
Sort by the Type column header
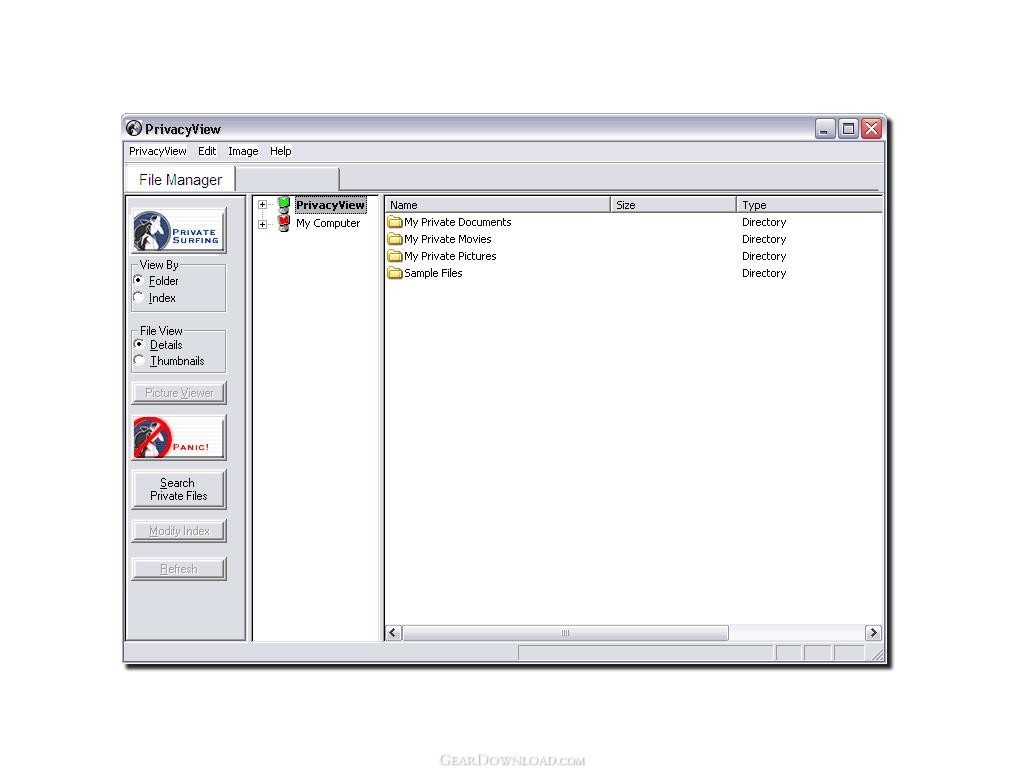tap(810, 205)
